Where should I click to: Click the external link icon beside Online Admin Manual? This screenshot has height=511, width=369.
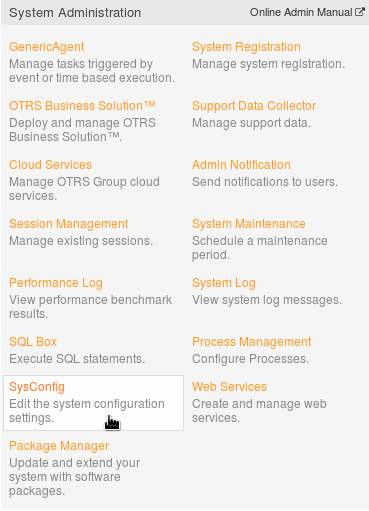tap(360, 12)
